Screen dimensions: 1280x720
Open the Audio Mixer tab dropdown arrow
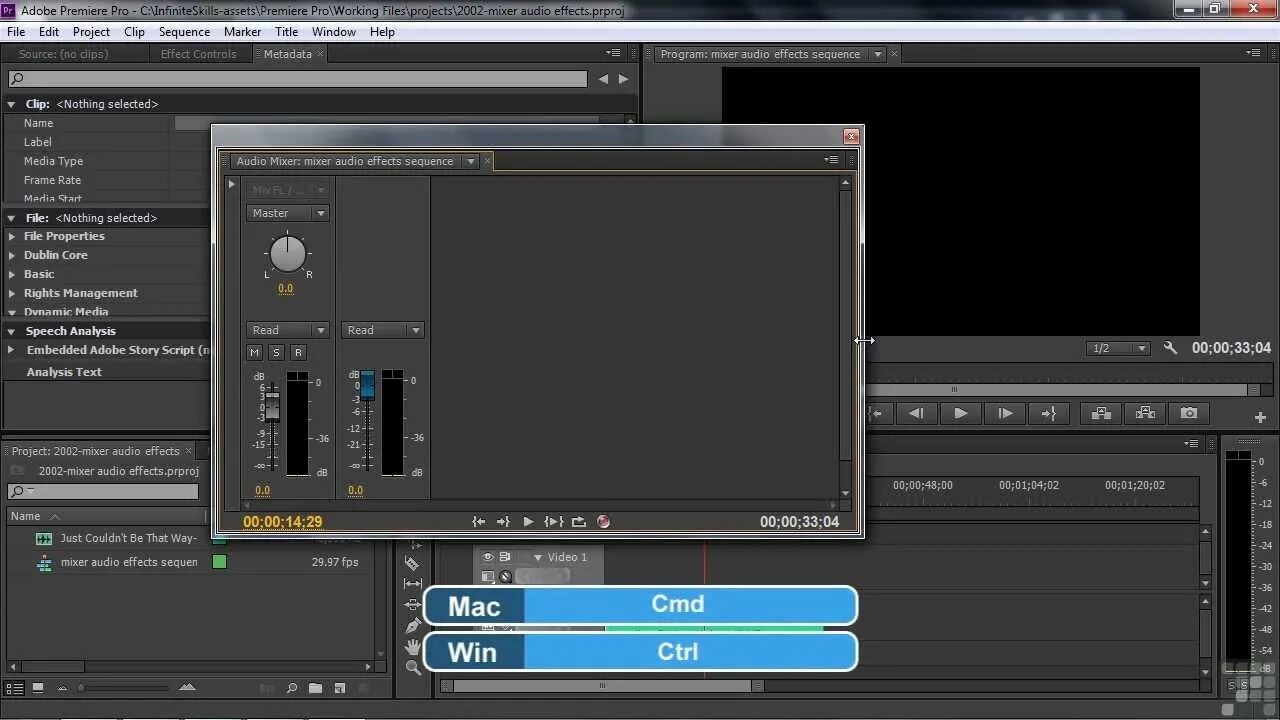470,161
